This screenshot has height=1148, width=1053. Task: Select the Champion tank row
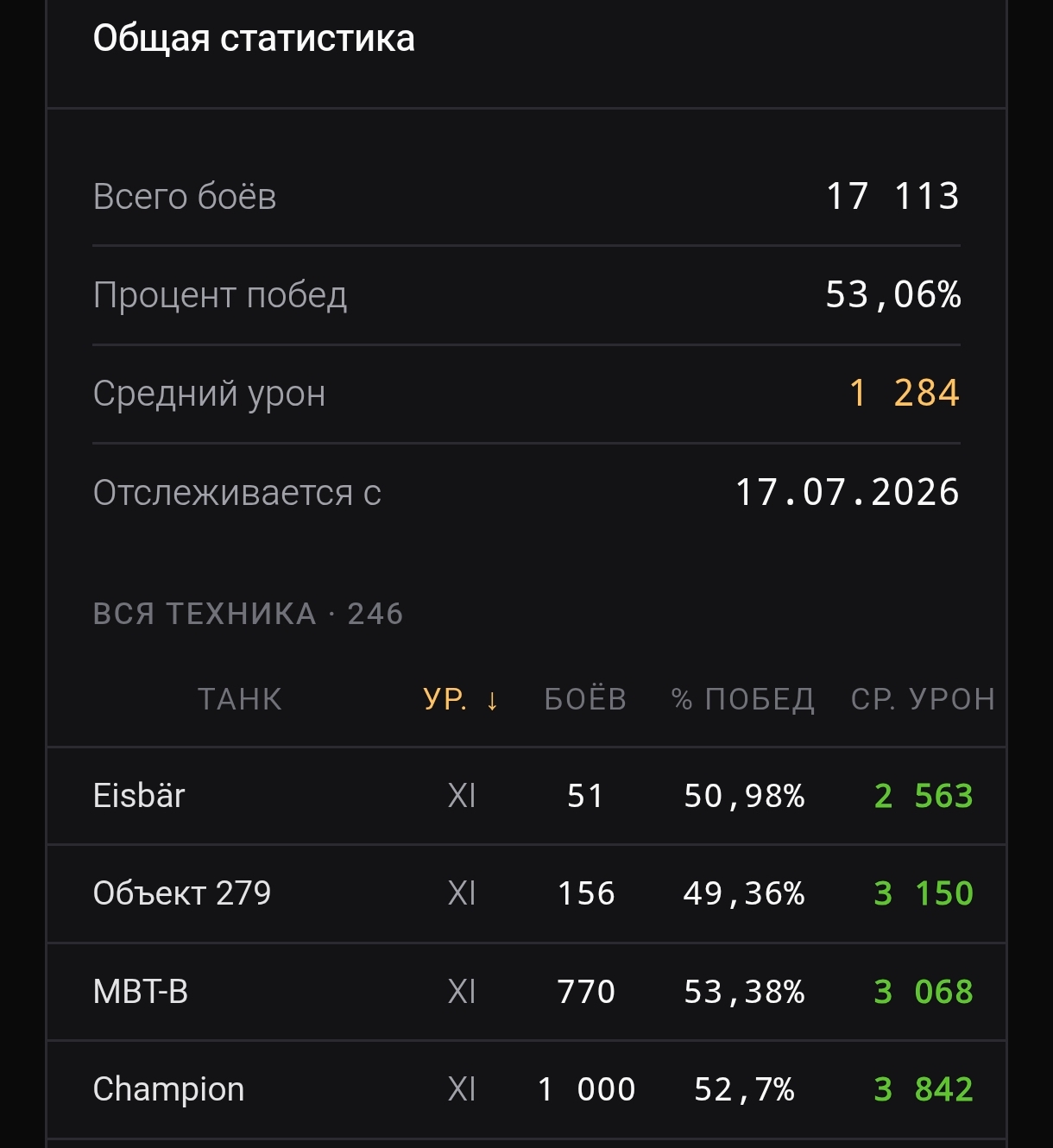[526, 1089]
